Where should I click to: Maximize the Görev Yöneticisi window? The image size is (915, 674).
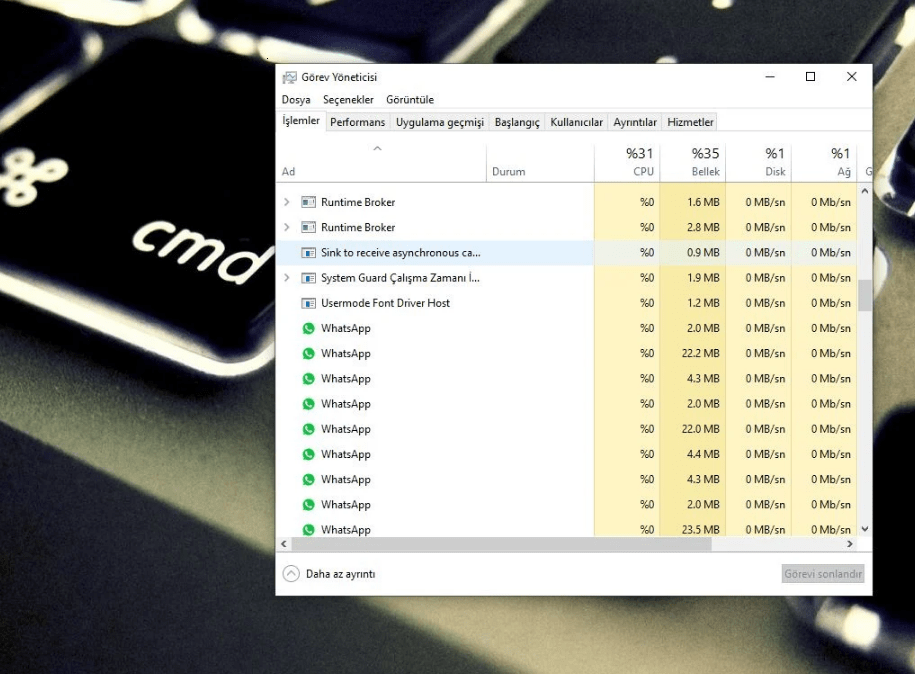coord(811,76)
